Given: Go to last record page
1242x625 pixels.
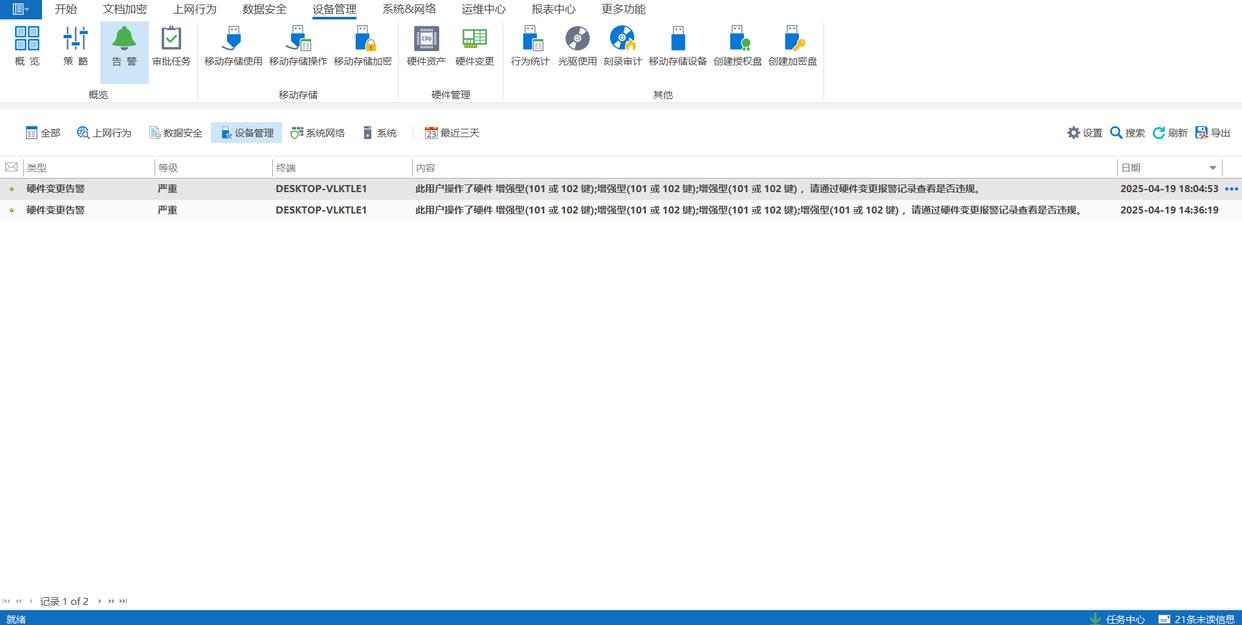Looking at the screenshot, I should [123, 601].
